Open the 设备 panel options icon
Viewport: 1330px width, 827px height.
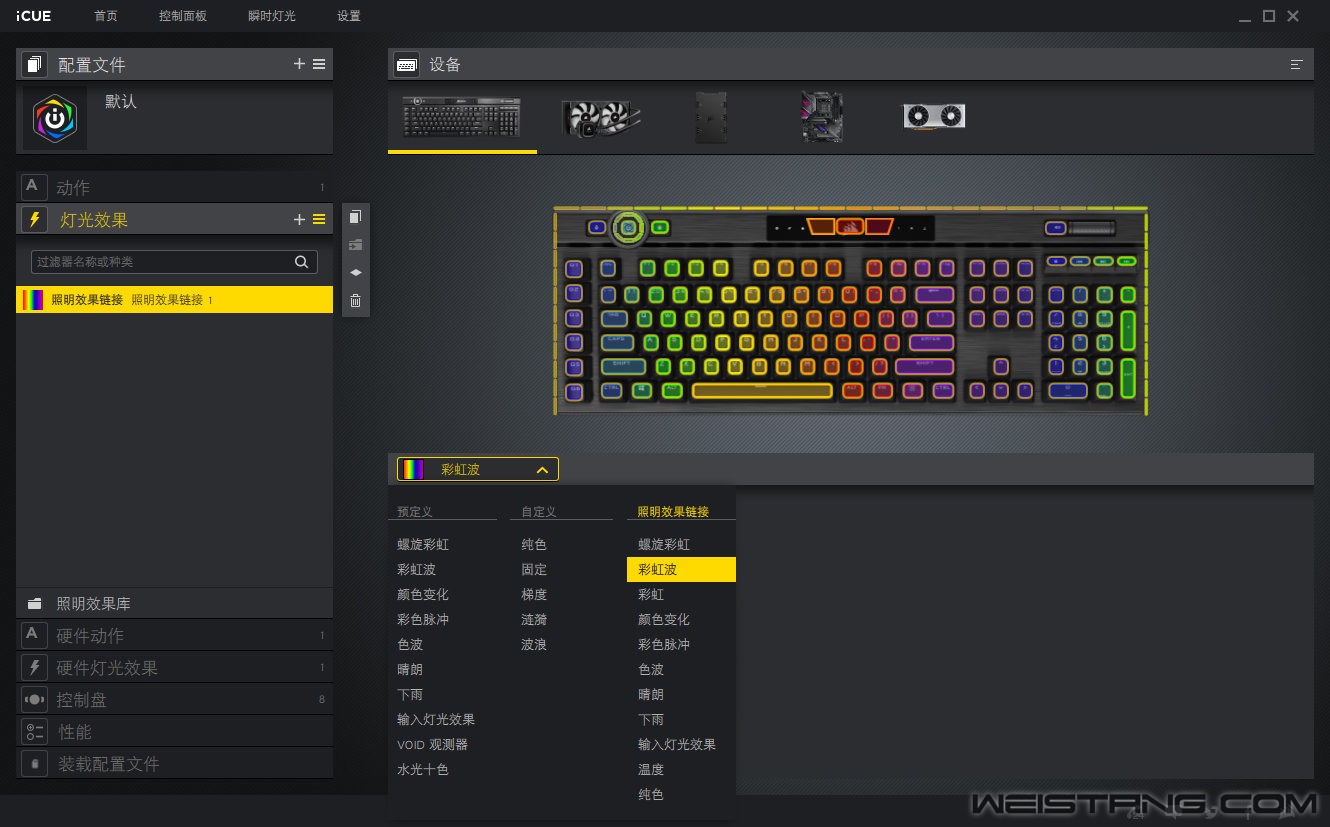[1297, 64]
